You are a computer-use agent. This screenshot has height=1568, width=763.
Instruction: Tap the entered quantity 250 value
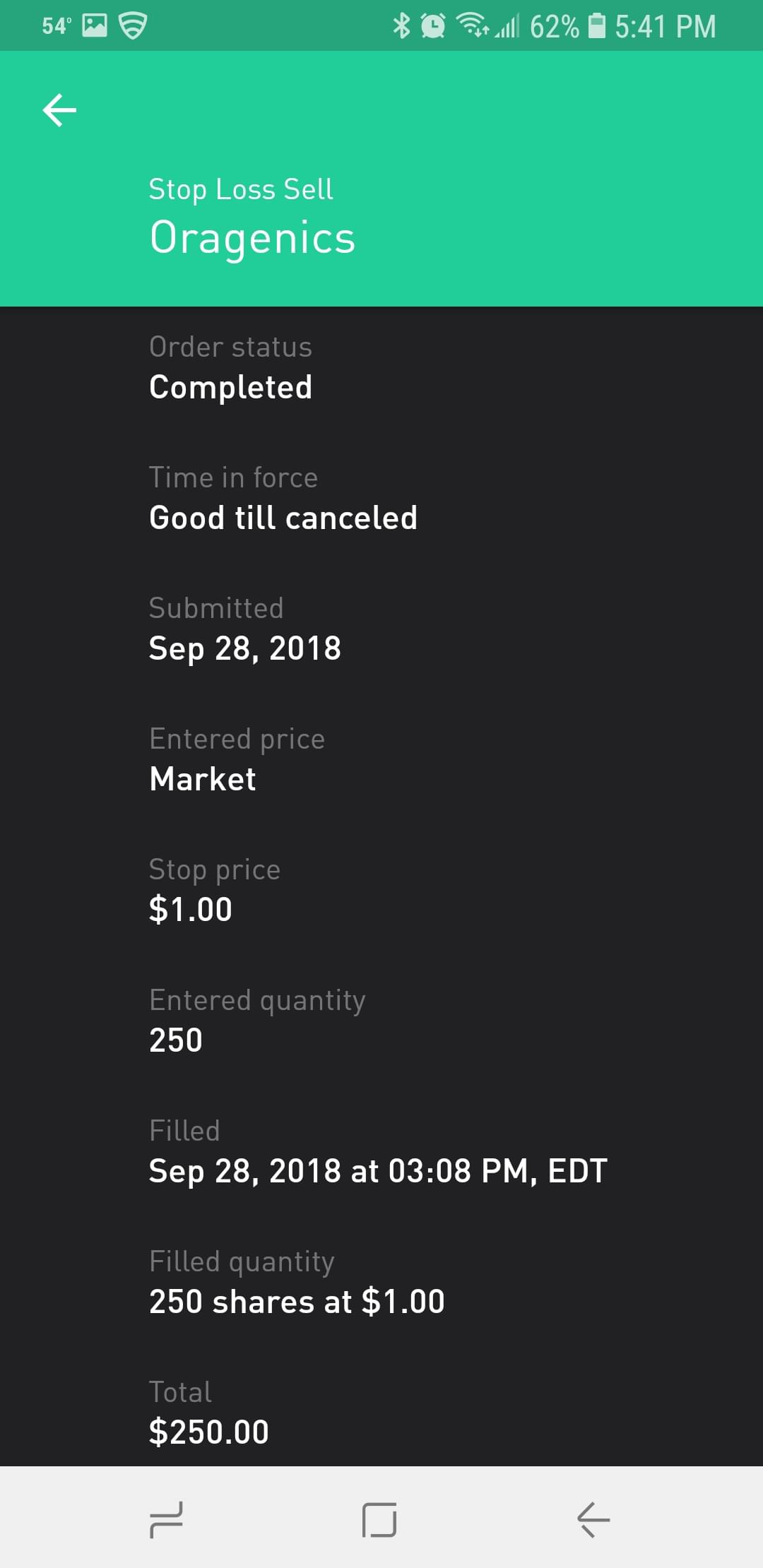tap(176, 1040)
